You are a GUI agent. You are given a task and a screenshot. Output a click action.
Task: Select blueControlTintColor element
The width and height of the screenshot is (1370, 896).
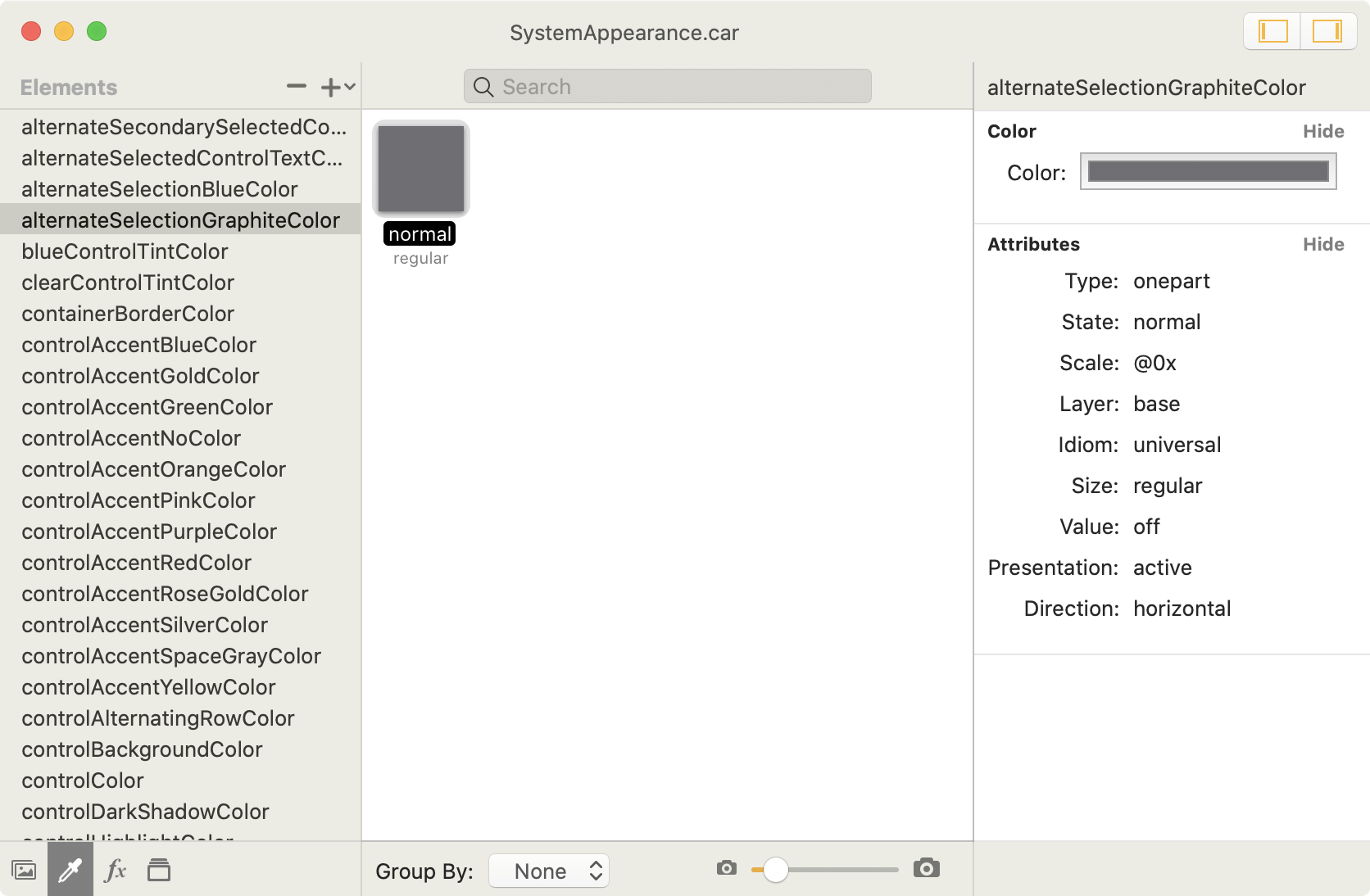(x=180, y=251)
